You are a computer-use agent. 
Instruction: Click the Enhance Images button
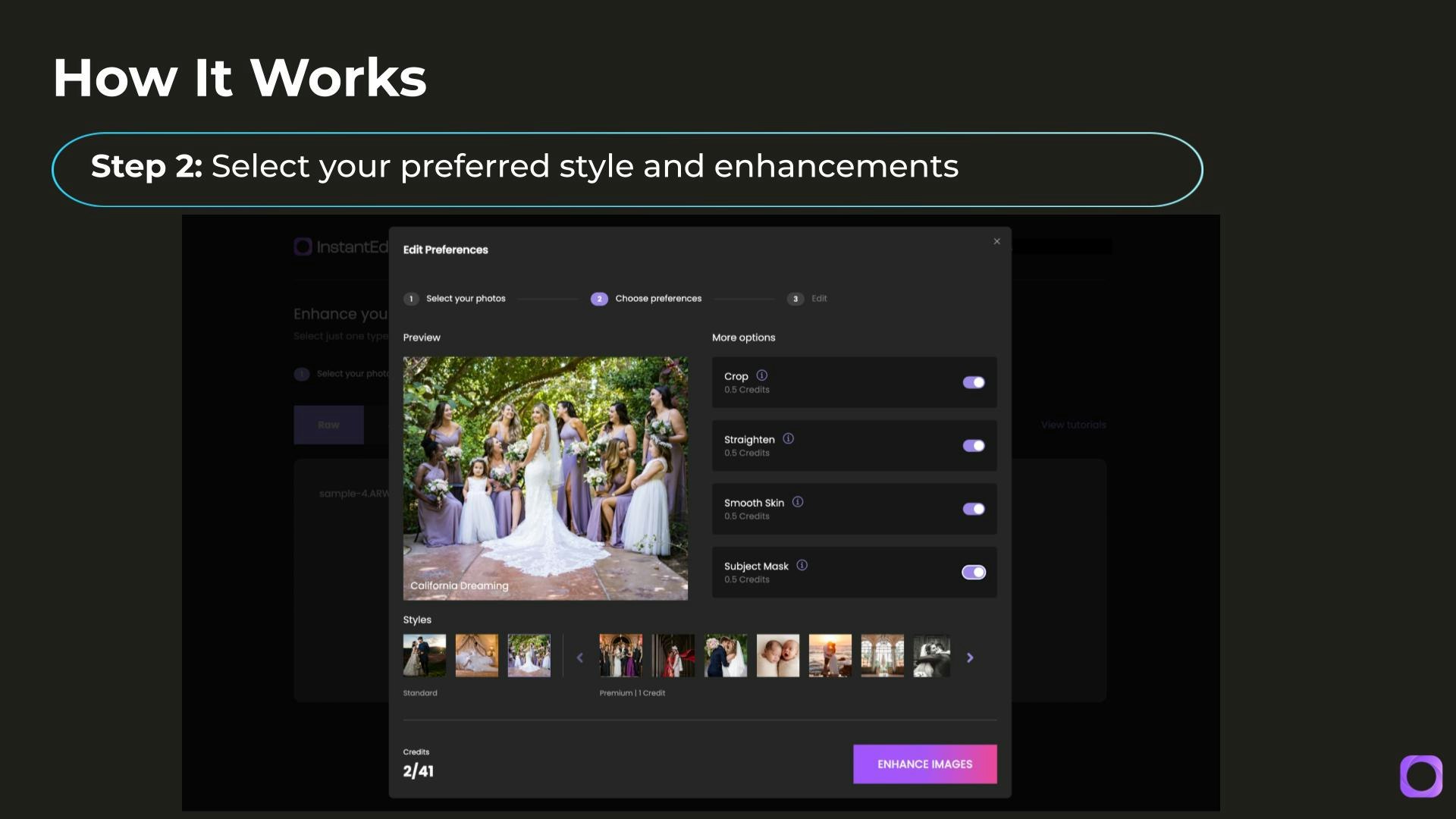coord(924,764)
